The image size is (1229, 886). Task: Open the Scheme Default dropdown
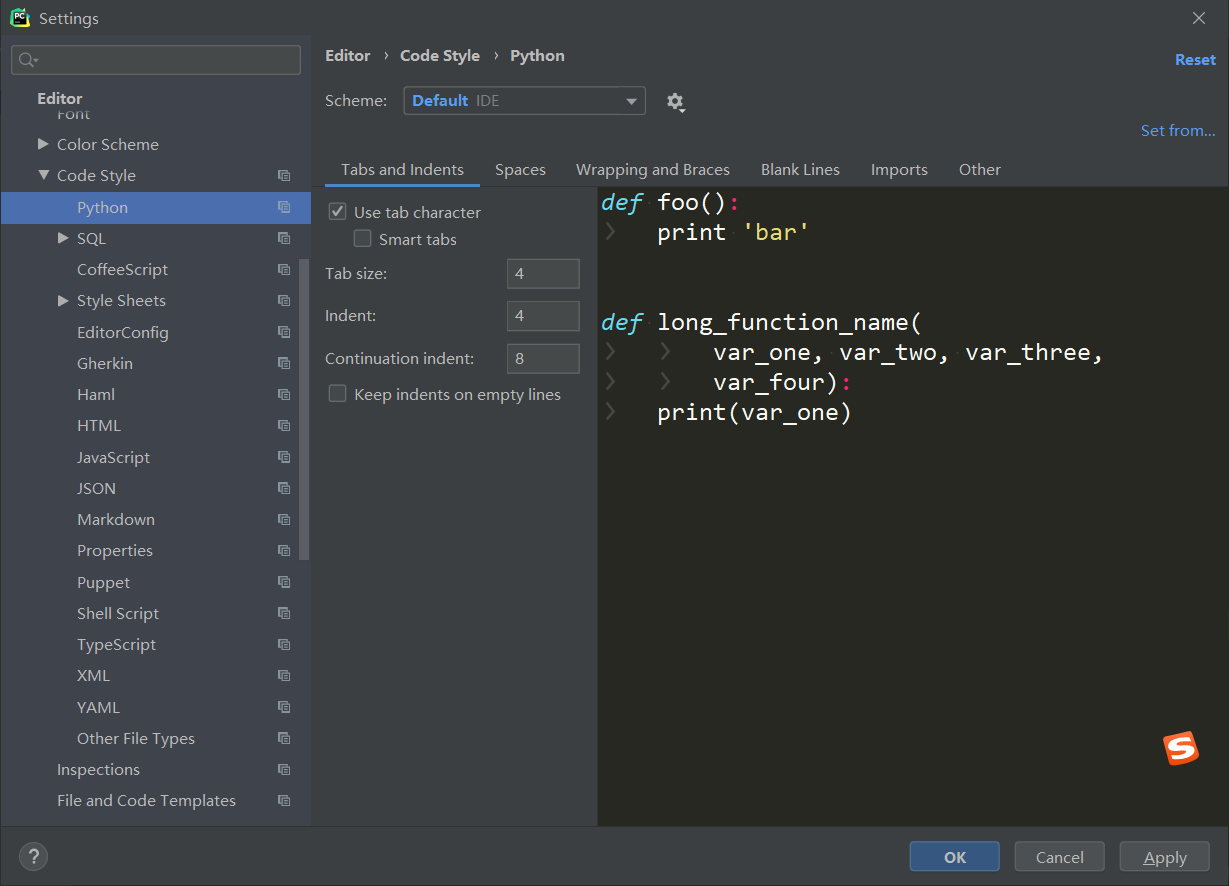(524, 101)
